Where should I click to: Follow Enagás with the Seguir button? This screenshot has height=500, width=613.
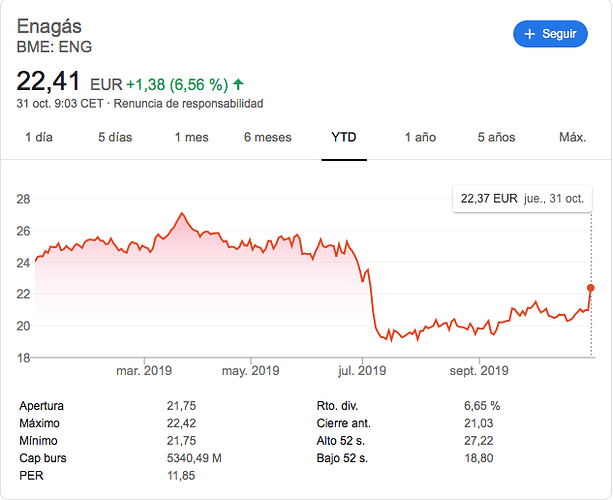550,34
